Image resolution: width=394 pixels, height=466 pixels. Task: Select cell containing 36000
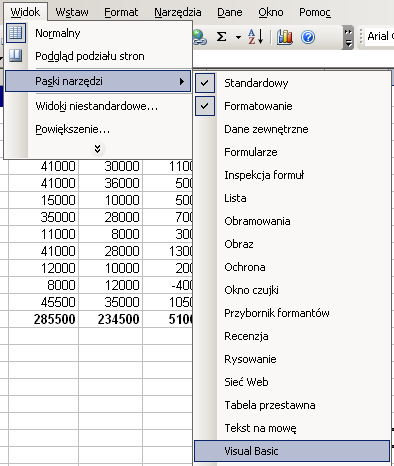[111, 183]
